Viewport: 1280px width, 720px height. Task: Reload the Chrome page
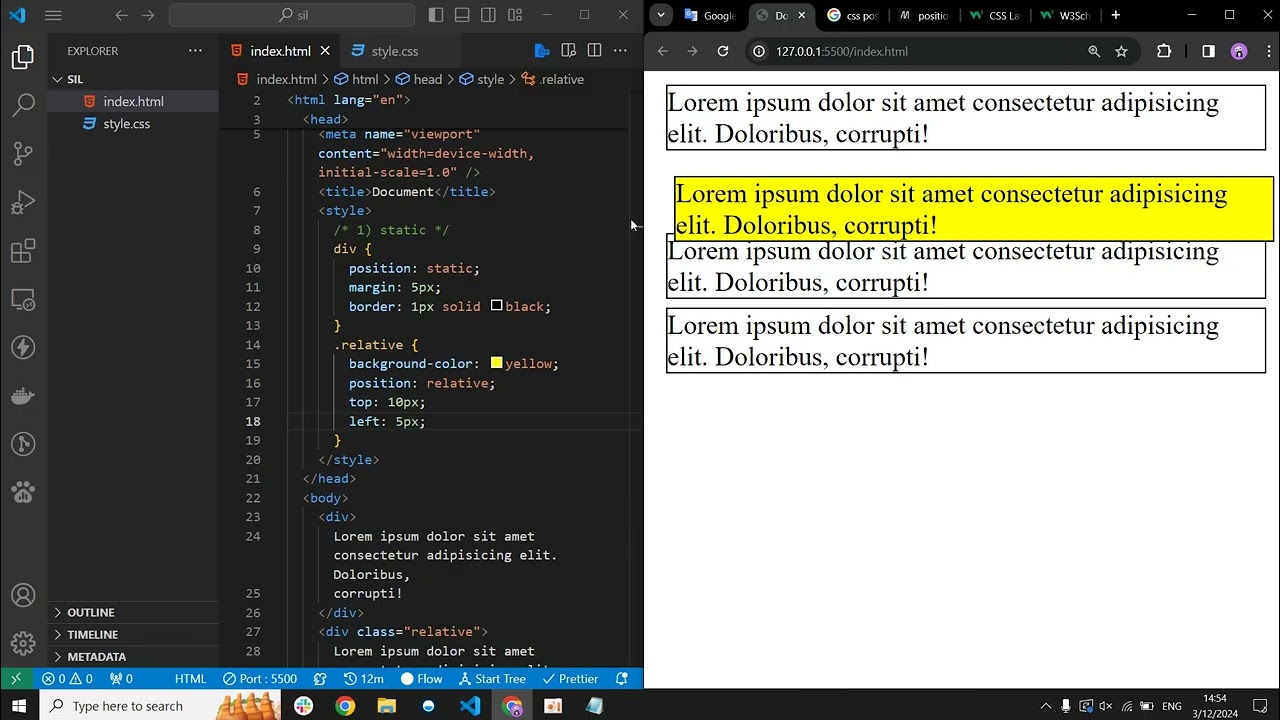point(723,51)
